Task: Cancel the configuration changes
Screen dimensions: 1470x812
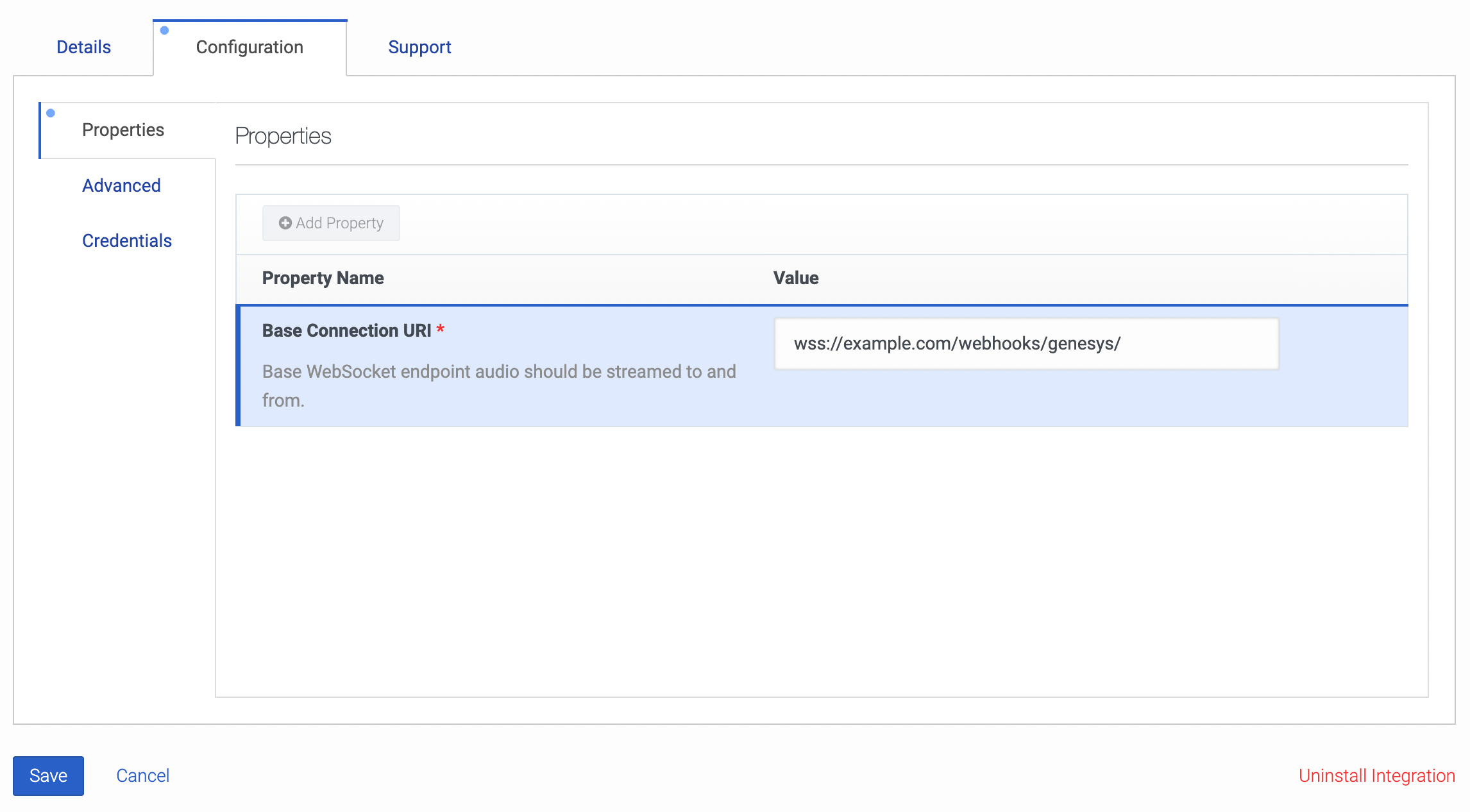Action: 143,775
